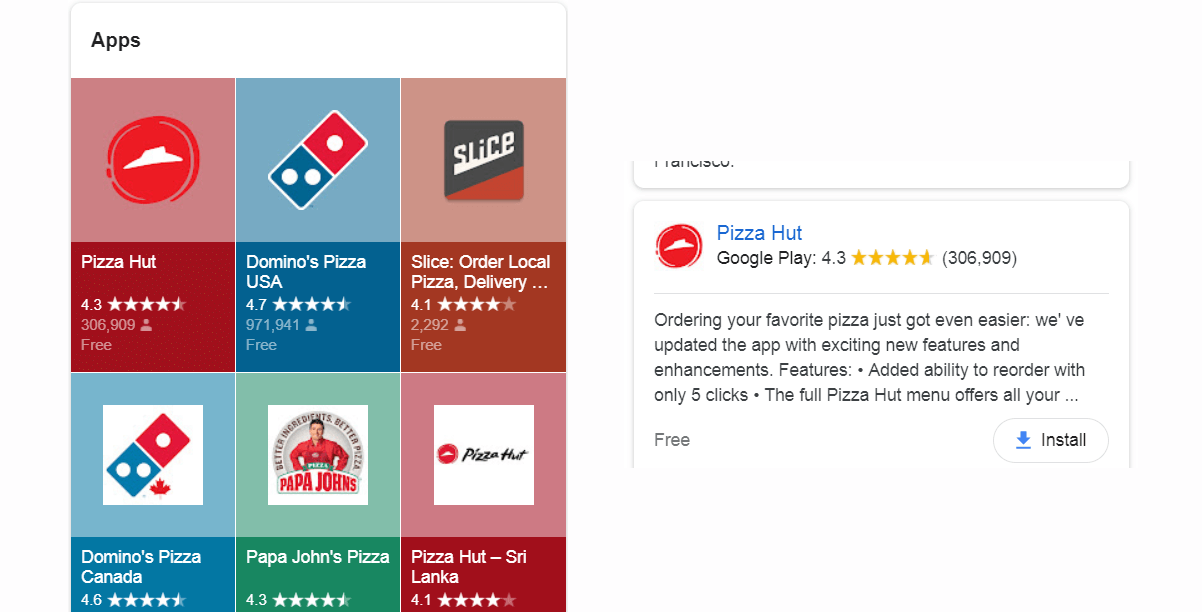
Task: Select the Papa John's Pizza title
Action: tap(318, 557)
